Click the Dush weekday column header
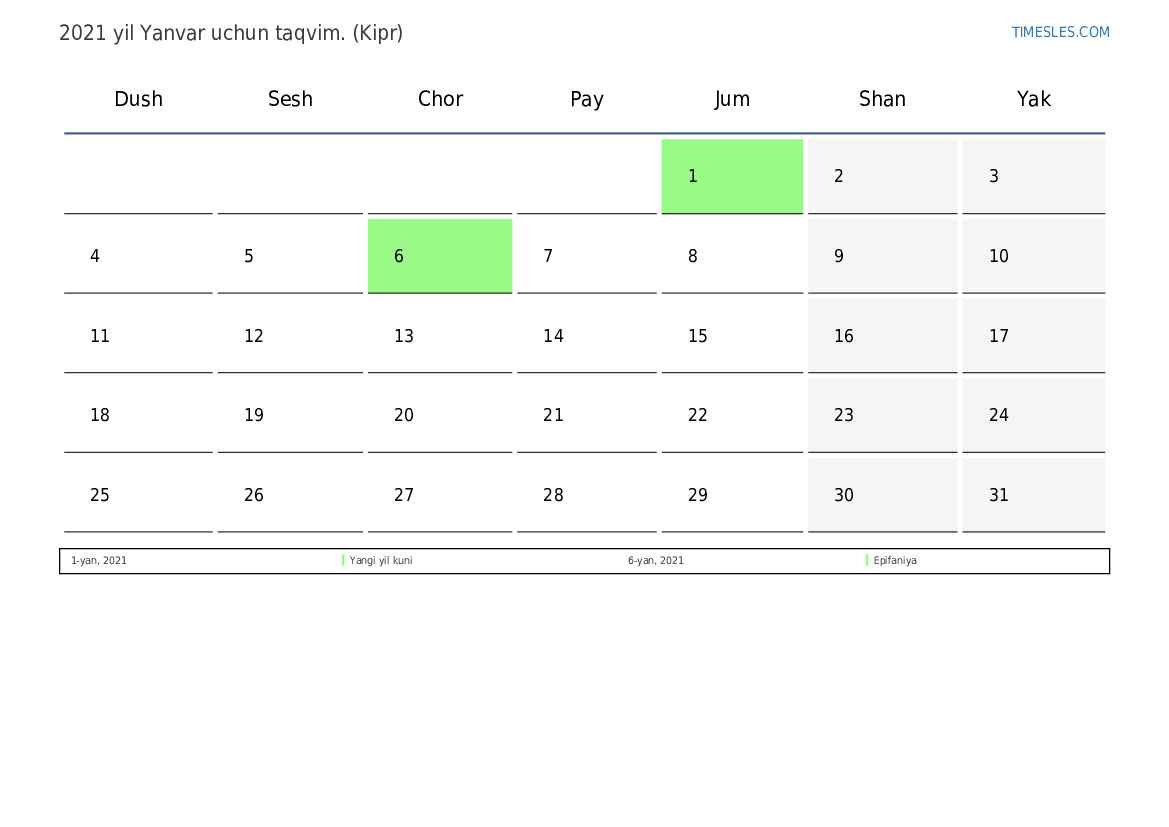1169x827 pixels. pyautogui.click(x=138, y=99)
